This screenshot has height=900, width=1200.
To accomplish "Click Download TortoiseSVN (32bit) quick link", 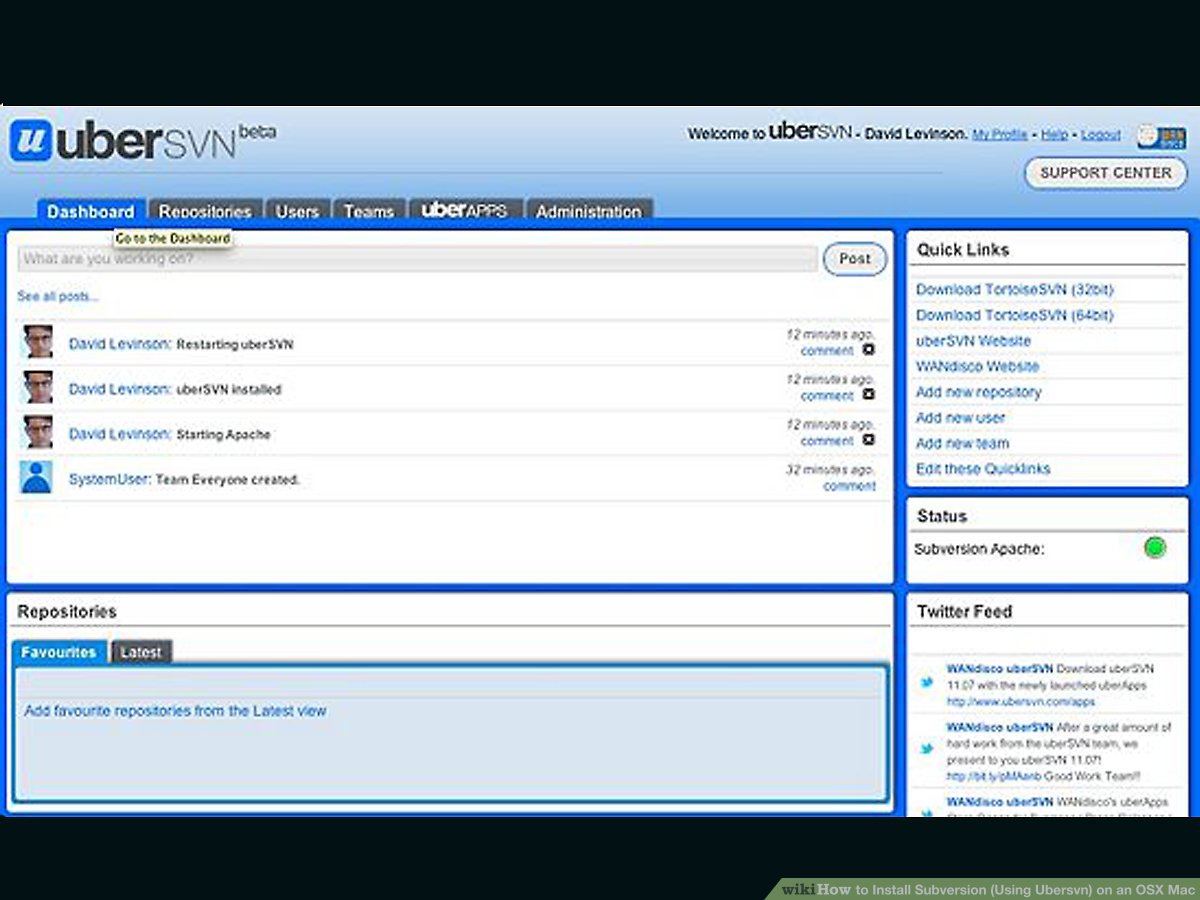I will [x=1015, y=289].
